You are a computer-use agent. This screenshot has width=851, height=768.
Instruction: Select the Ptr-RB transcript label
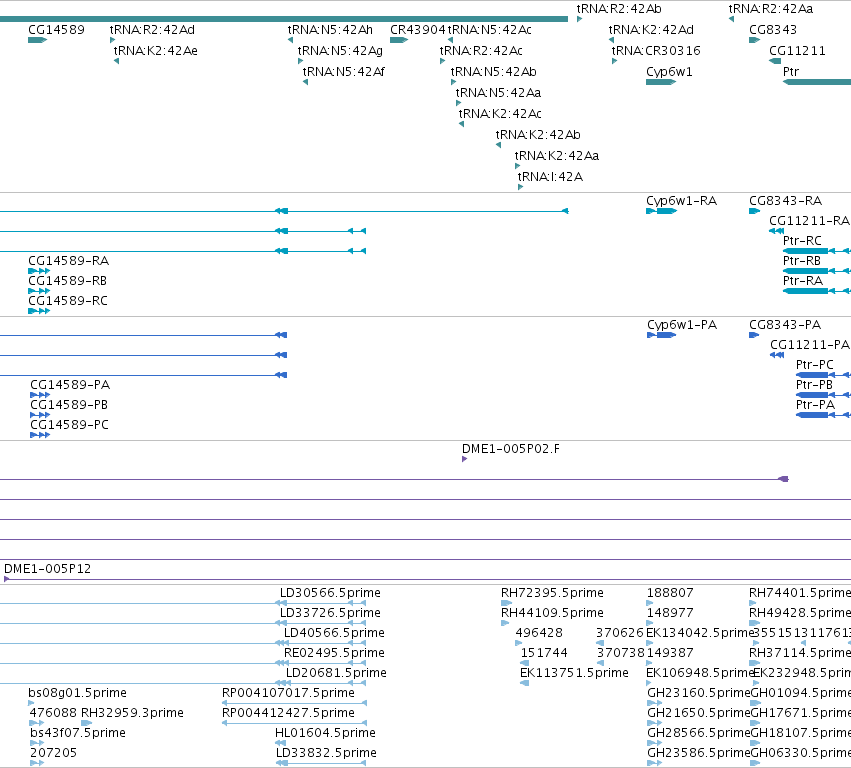coord(802,261)
